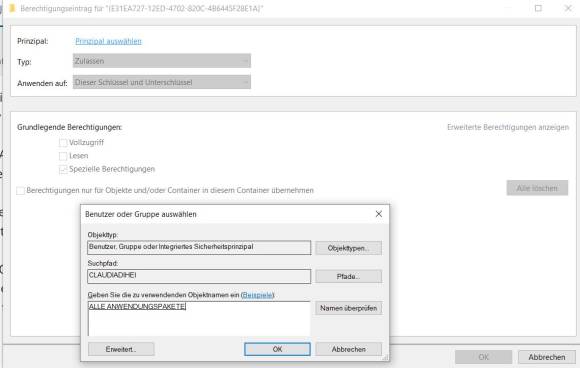Toggle the Spezielle Berechtigungen checkbox

pyautogui.click(x=63, y=169)
